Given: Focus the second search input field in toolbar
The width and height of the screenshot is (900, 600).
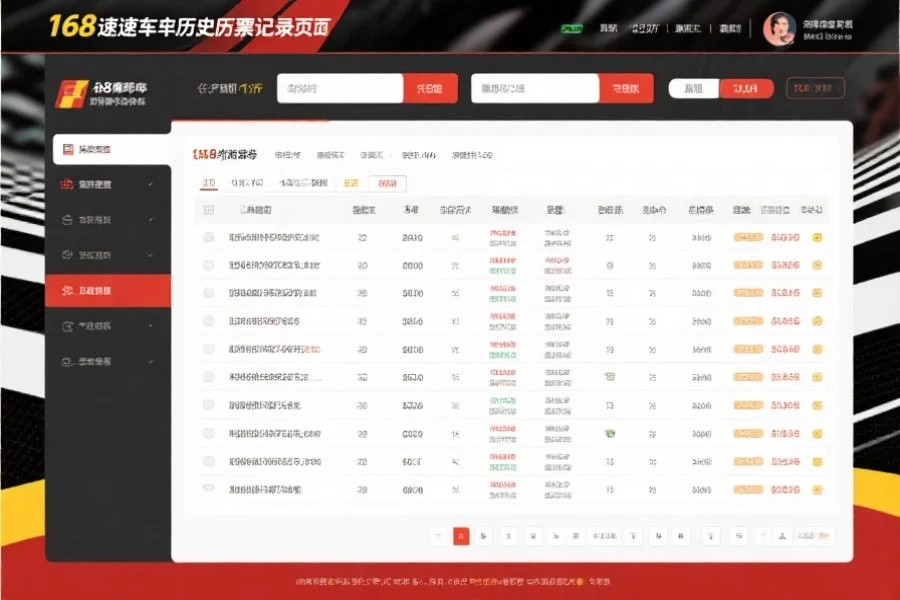Looking at the screenshot, I should point(535,88).
